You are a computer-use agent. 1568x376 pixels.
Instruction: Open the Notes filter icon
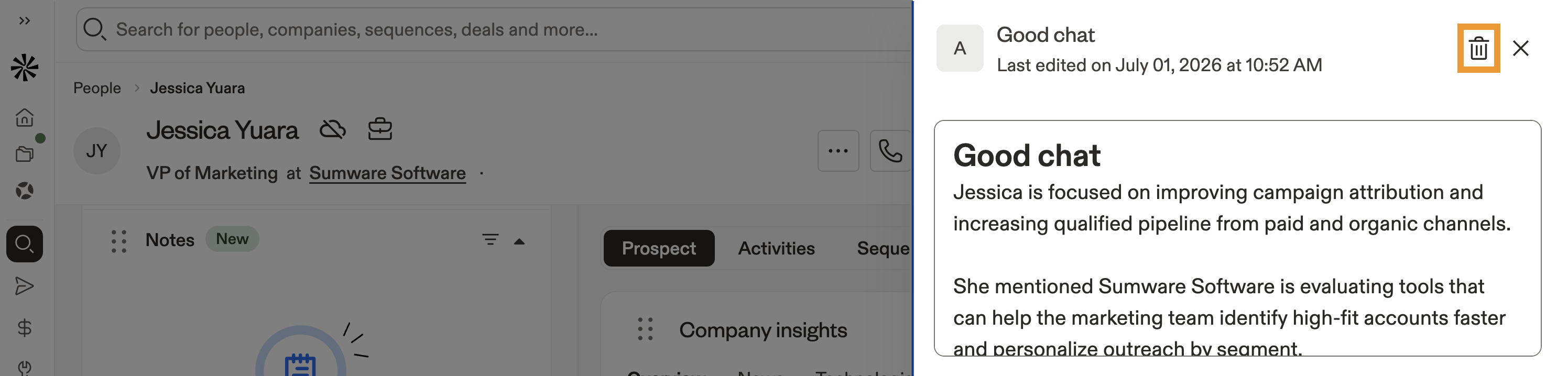(490, 240)
